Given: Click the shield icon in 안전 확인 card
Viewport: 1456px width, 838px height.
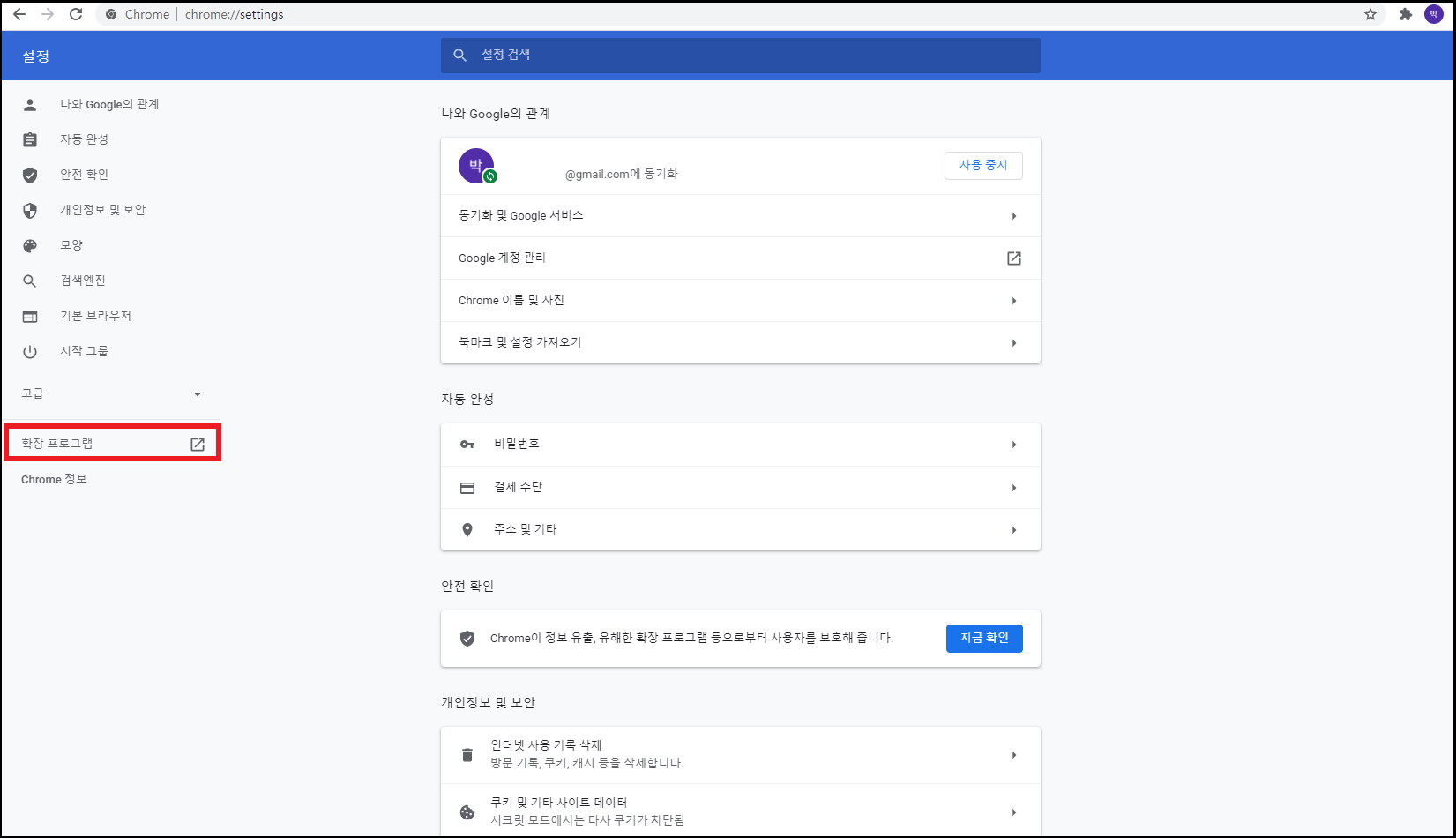Looking at the screenshot, I should pyautogui.click(x=467, y=639).
